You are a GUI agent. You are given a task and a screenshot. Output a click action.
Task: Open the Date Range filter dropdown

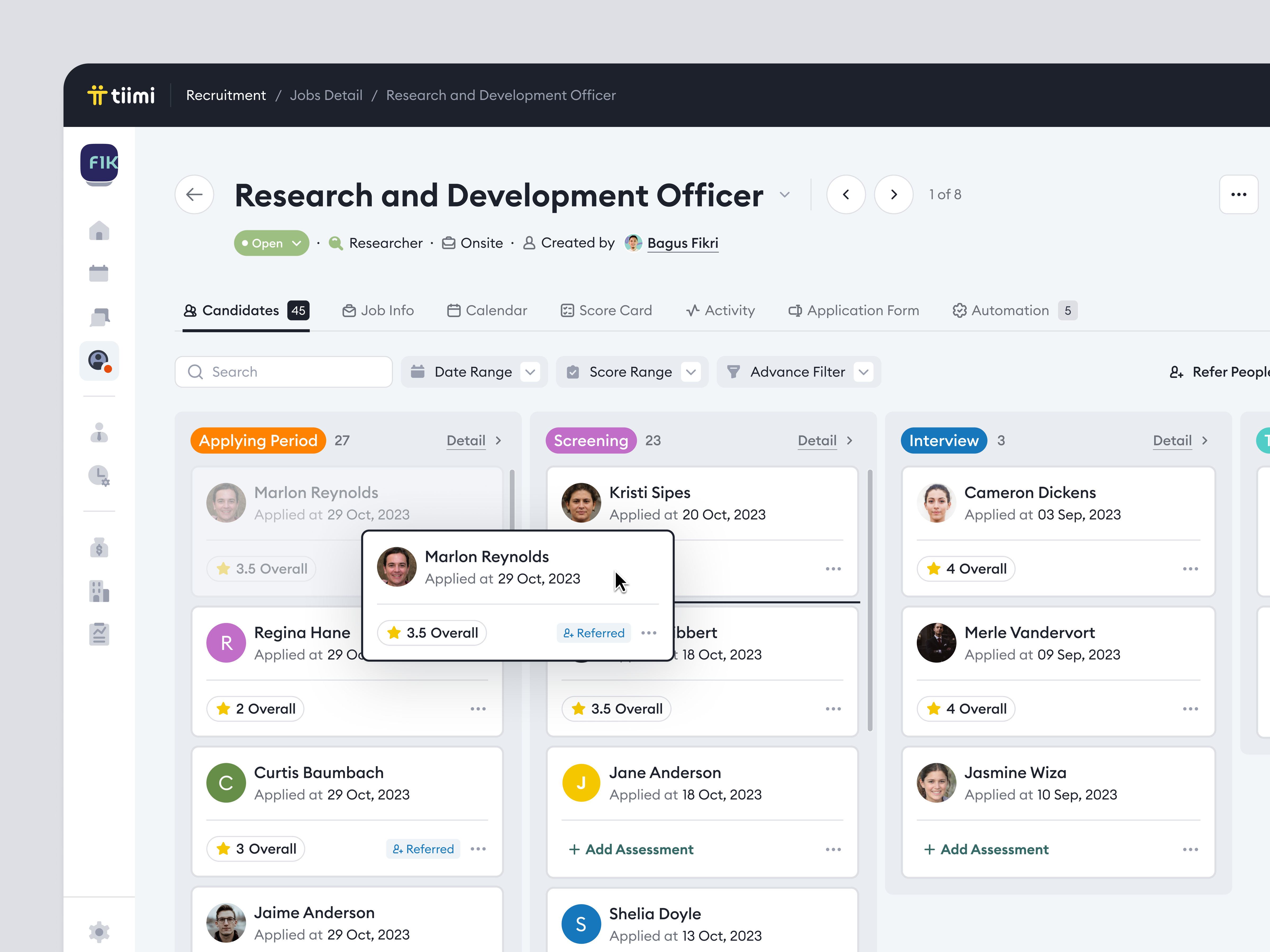pos(474,371)
